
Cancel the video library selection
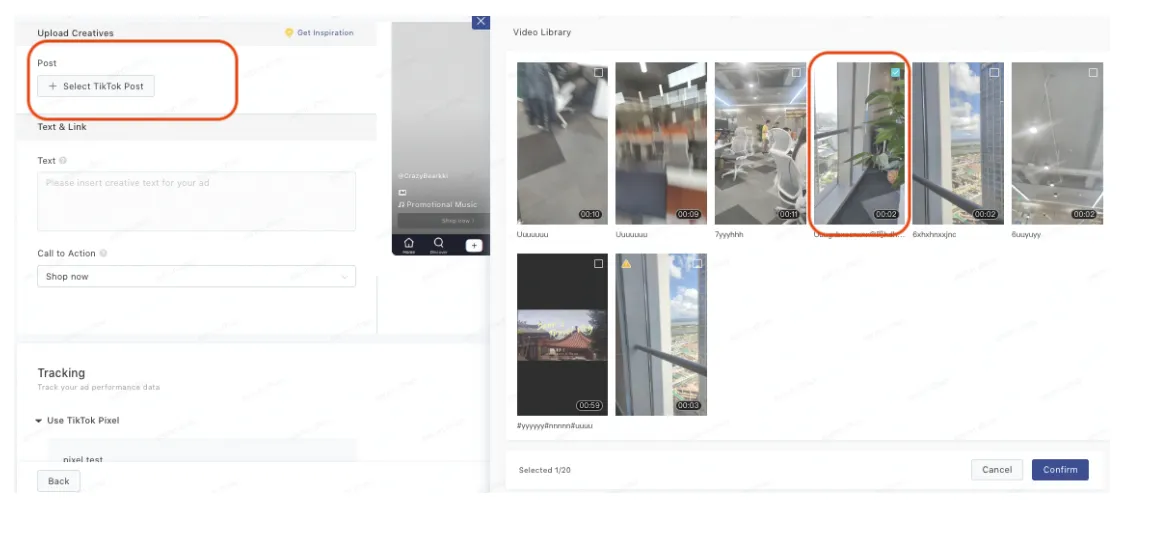pos(997,469)
